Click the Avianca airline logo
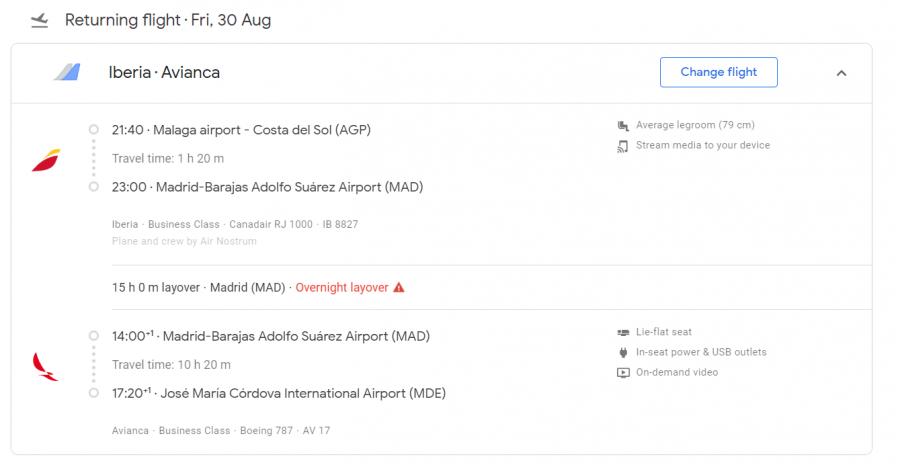 [46, 366]
